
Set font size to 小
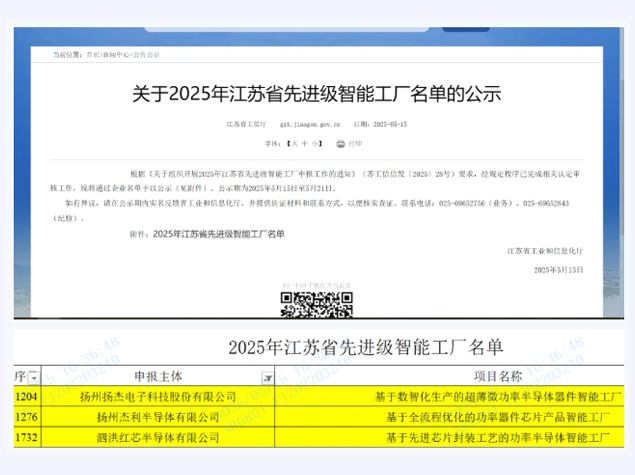coord(315,144)
